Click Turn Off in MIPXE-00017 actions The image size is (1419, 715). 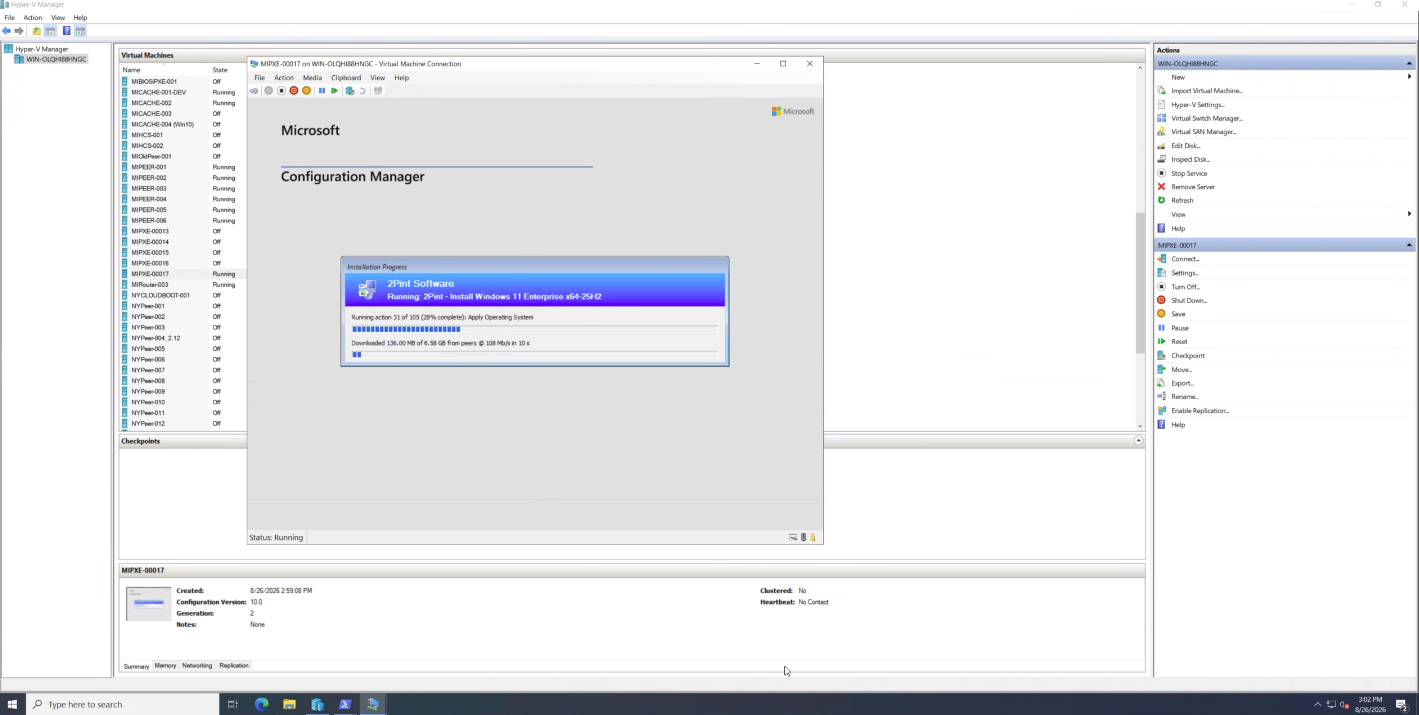point(1185,287)
